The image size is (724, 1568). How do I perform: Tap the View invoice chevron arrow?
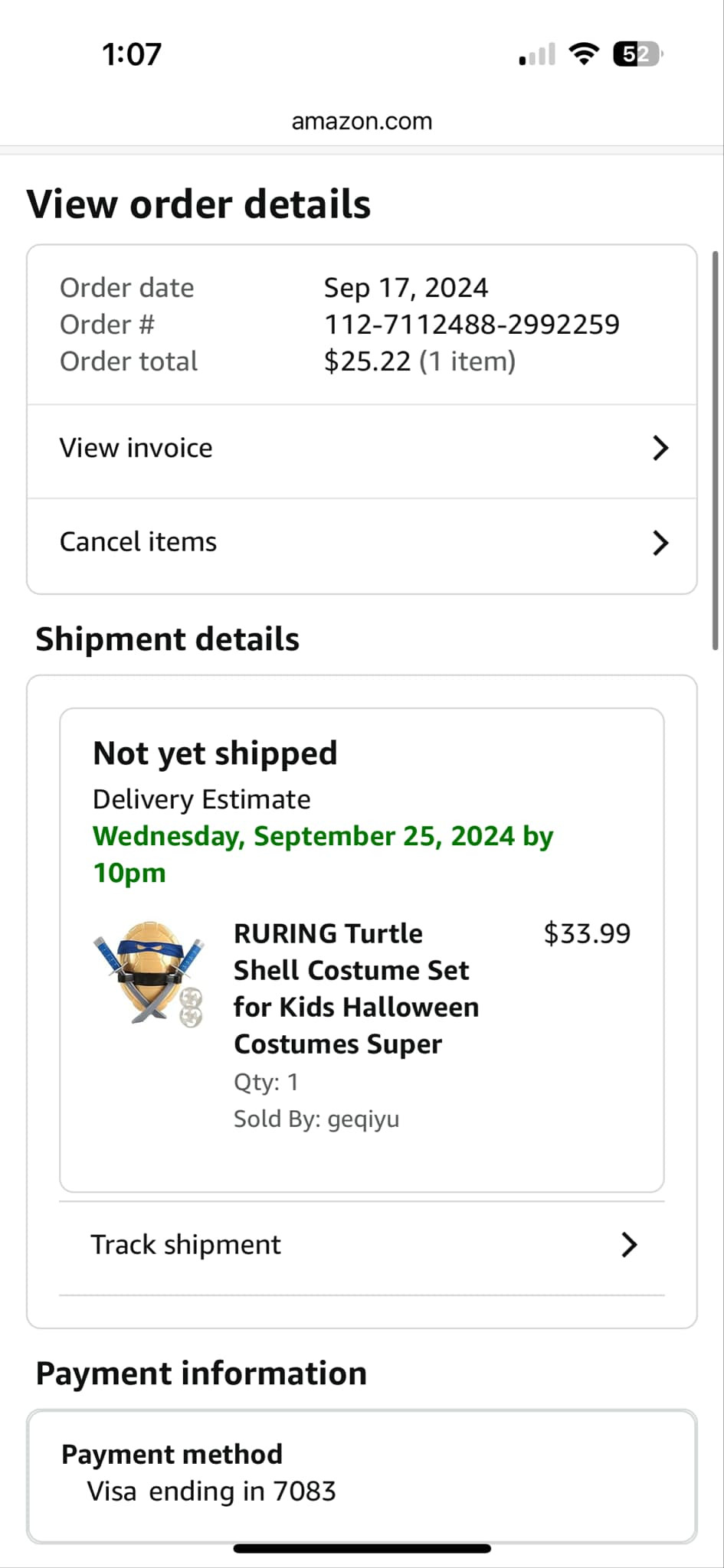[660, 449]
